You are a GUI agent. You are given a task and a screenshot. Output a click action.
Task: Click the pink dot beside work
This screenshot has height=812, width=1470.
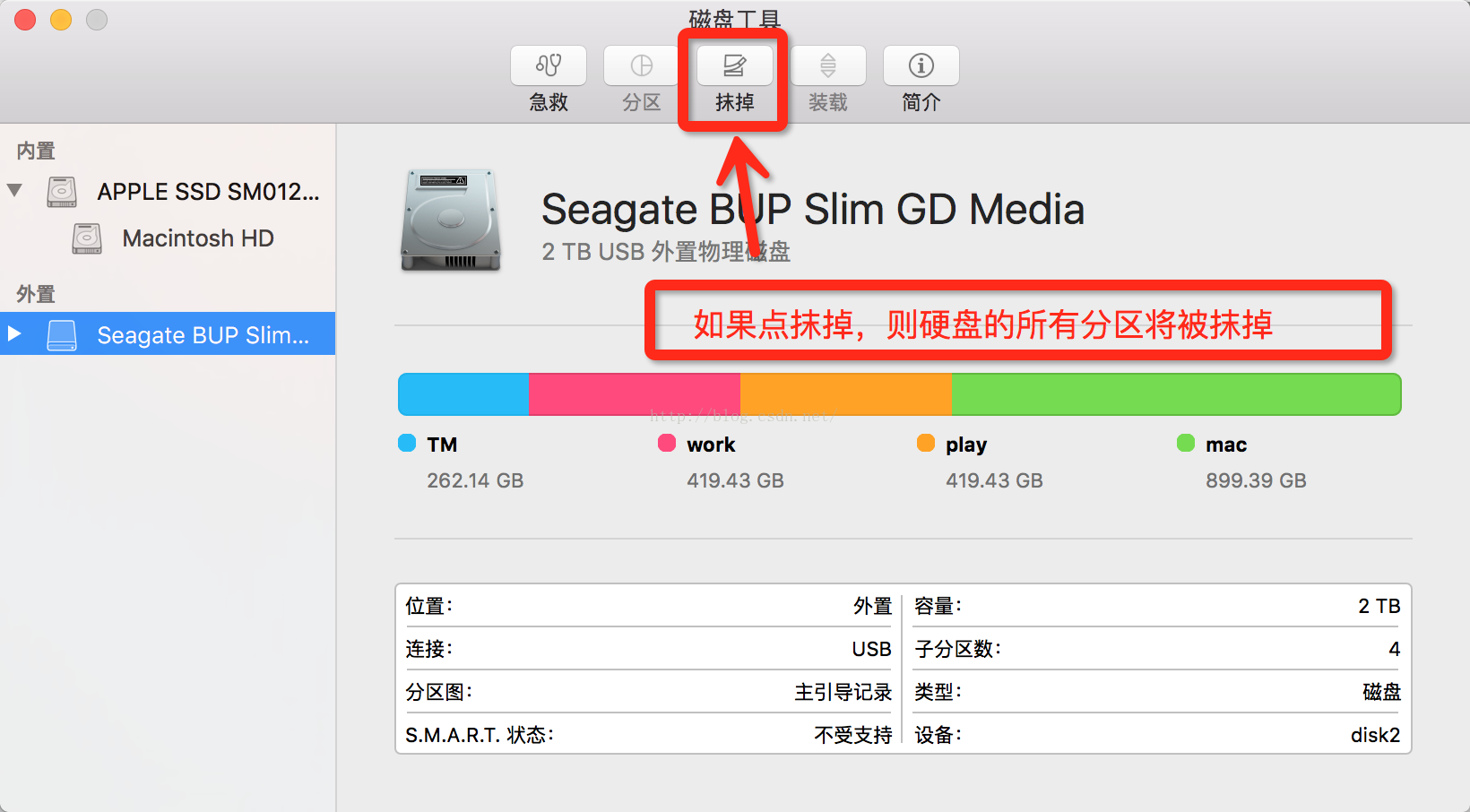[x=667, y=443]
